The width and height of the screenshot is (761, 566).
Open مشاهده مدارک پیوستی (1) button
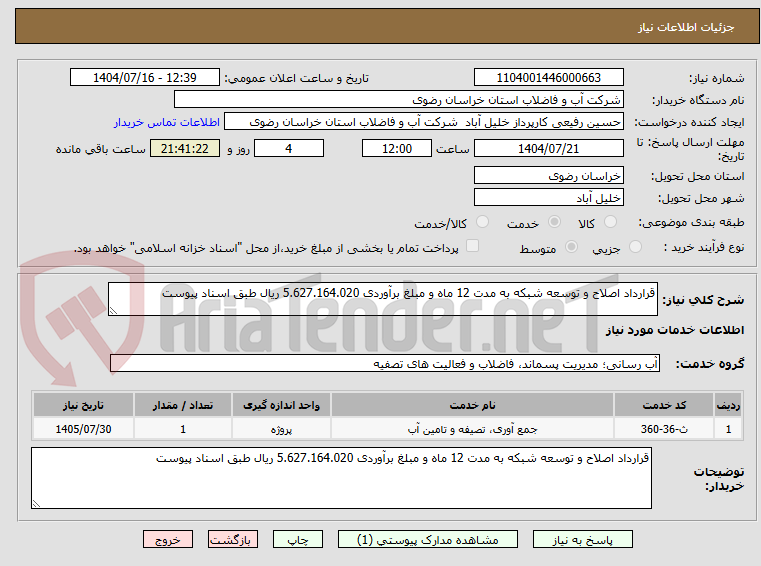click(x=428, y=540)
